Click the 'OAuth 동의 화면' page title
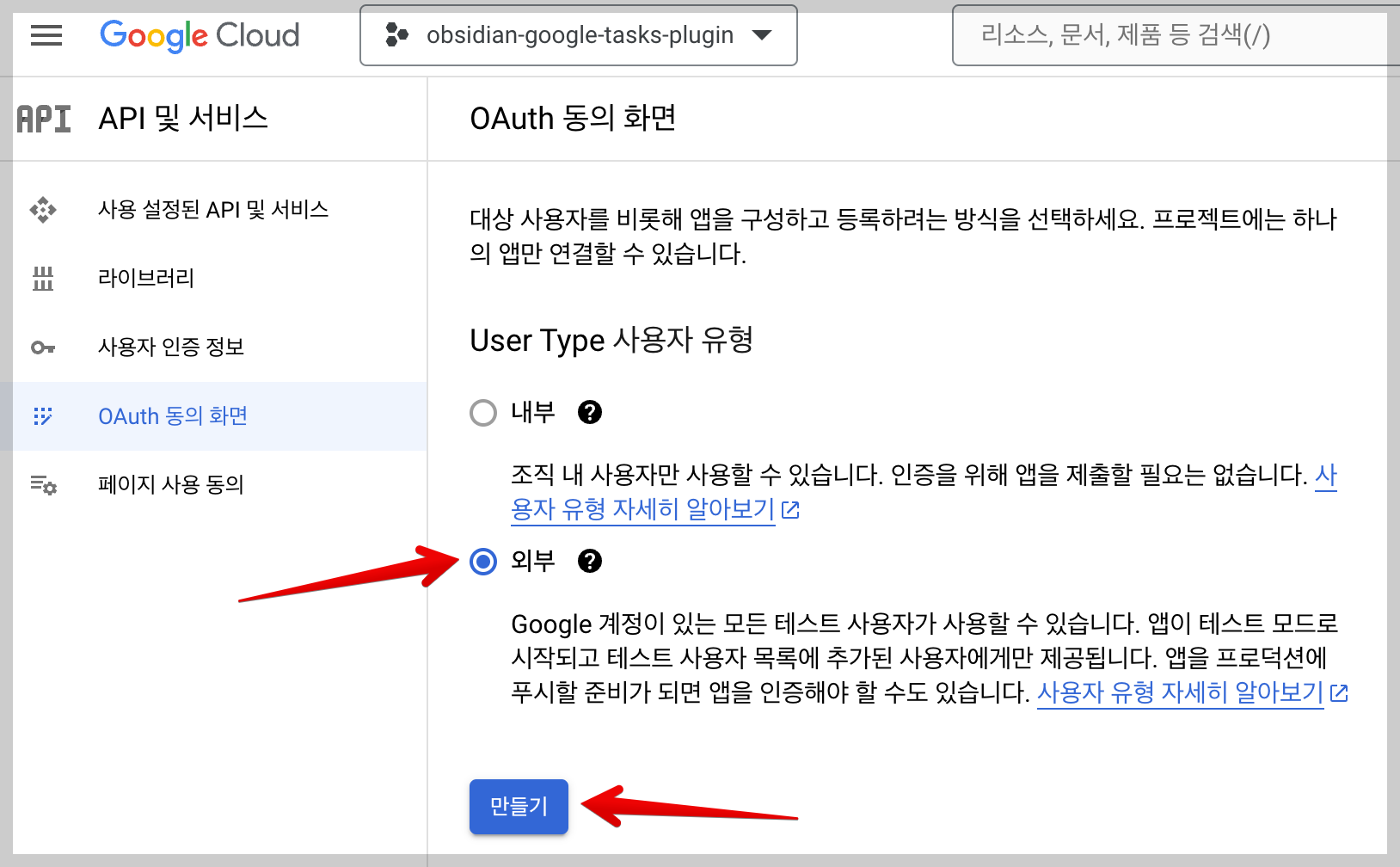 [x=573, y=119]
